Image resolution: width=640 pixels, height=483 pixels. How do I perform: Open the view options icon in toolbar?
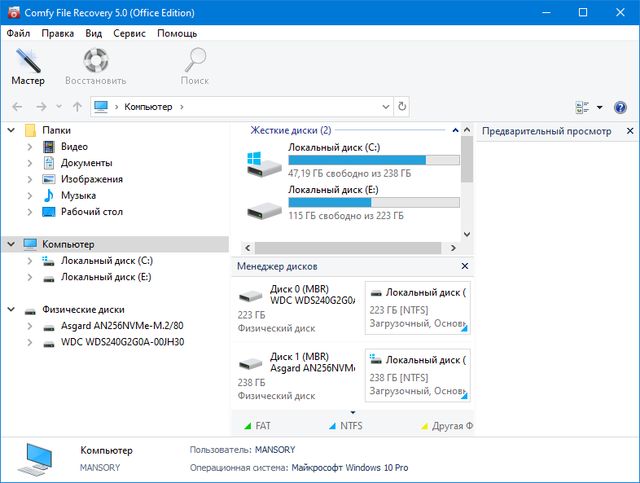click(x=583, y=107)
